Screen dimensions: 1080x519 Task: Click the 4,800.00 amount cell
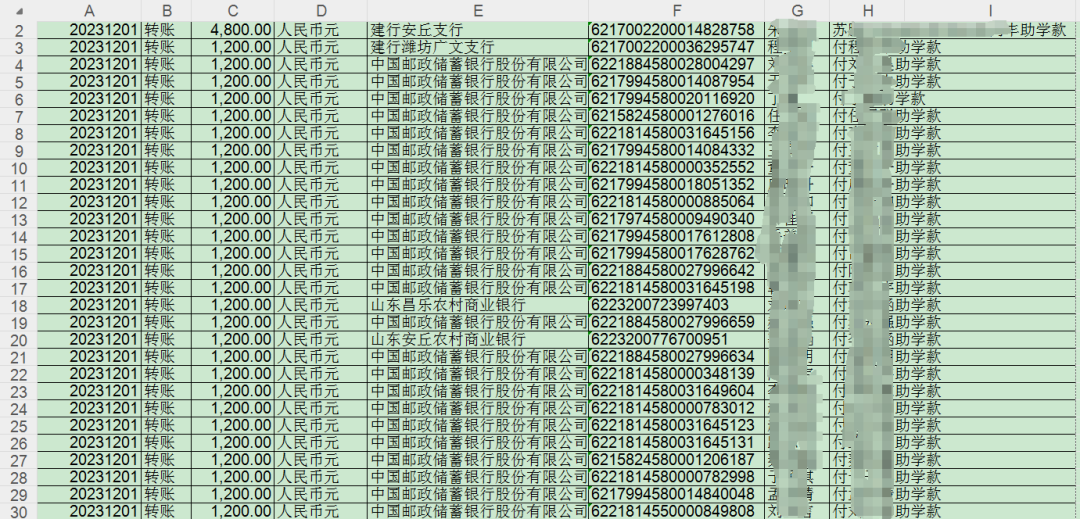coord(233,30)
